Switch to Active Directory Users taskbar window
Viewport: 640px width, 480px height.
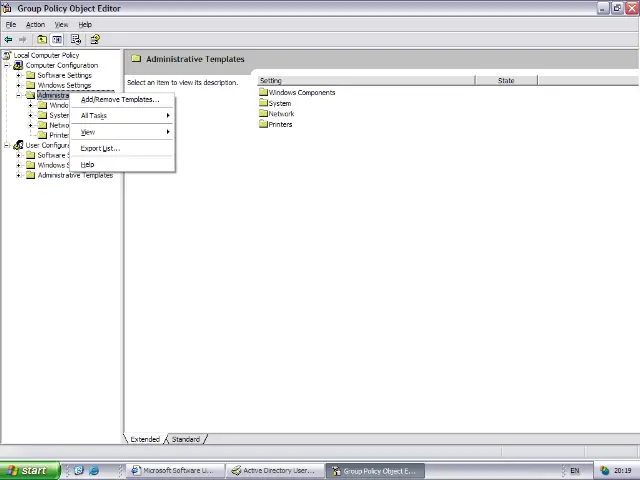click(276, 471)
